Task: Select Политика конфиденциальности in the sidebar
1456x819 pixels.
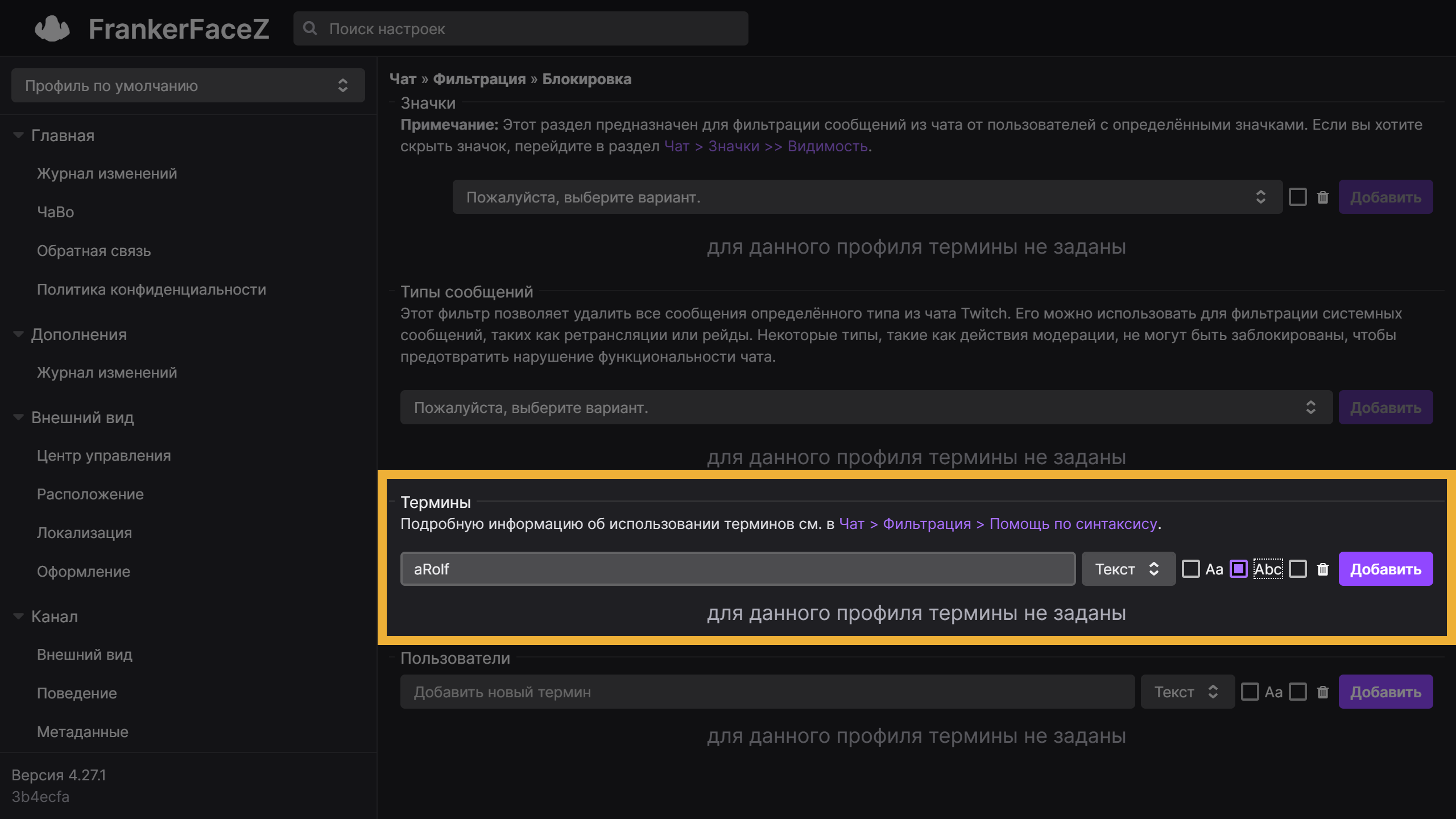Action: coord(151,289)
